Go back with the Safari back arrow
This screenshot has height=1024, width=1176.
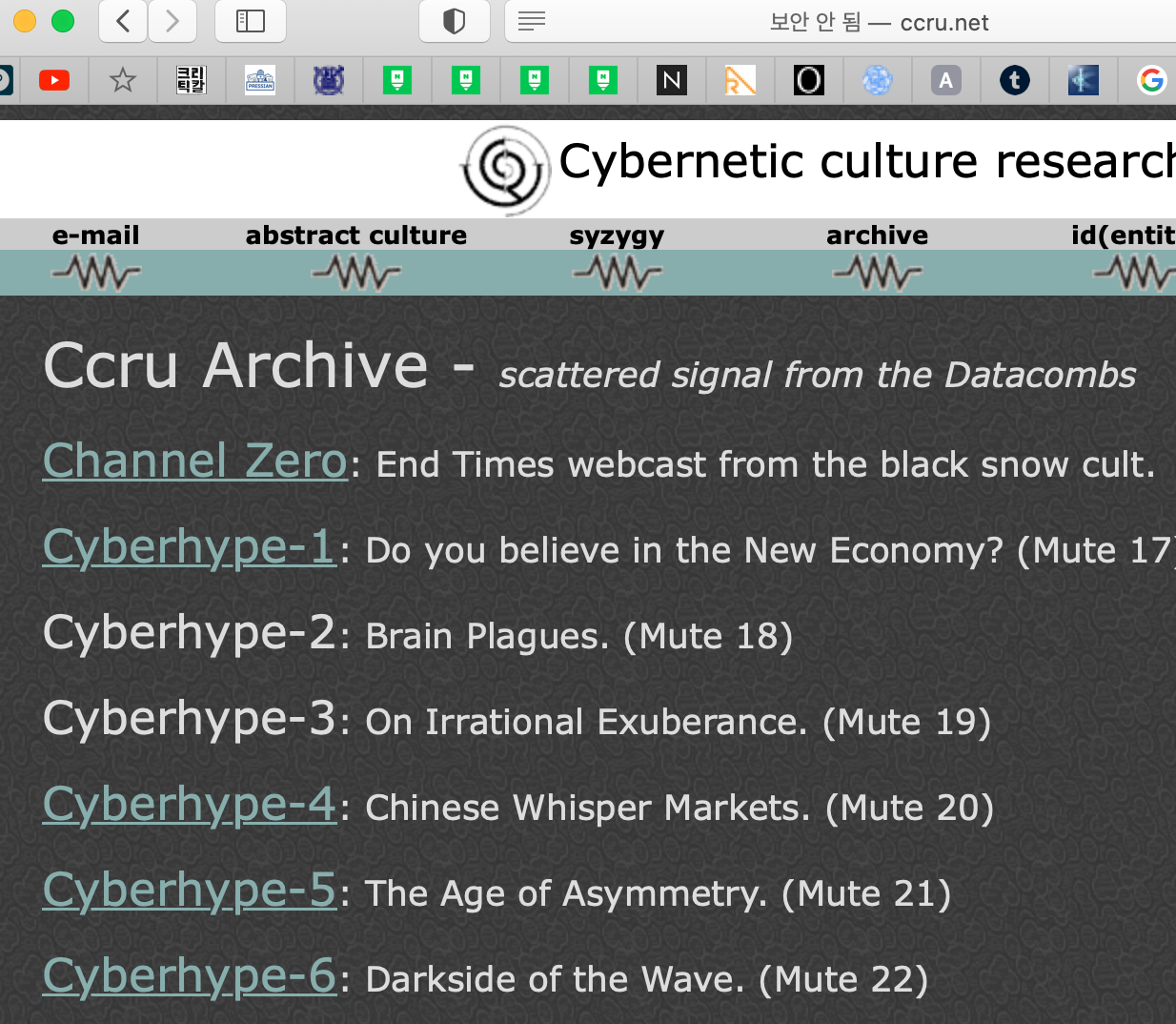tap(123, 21)
